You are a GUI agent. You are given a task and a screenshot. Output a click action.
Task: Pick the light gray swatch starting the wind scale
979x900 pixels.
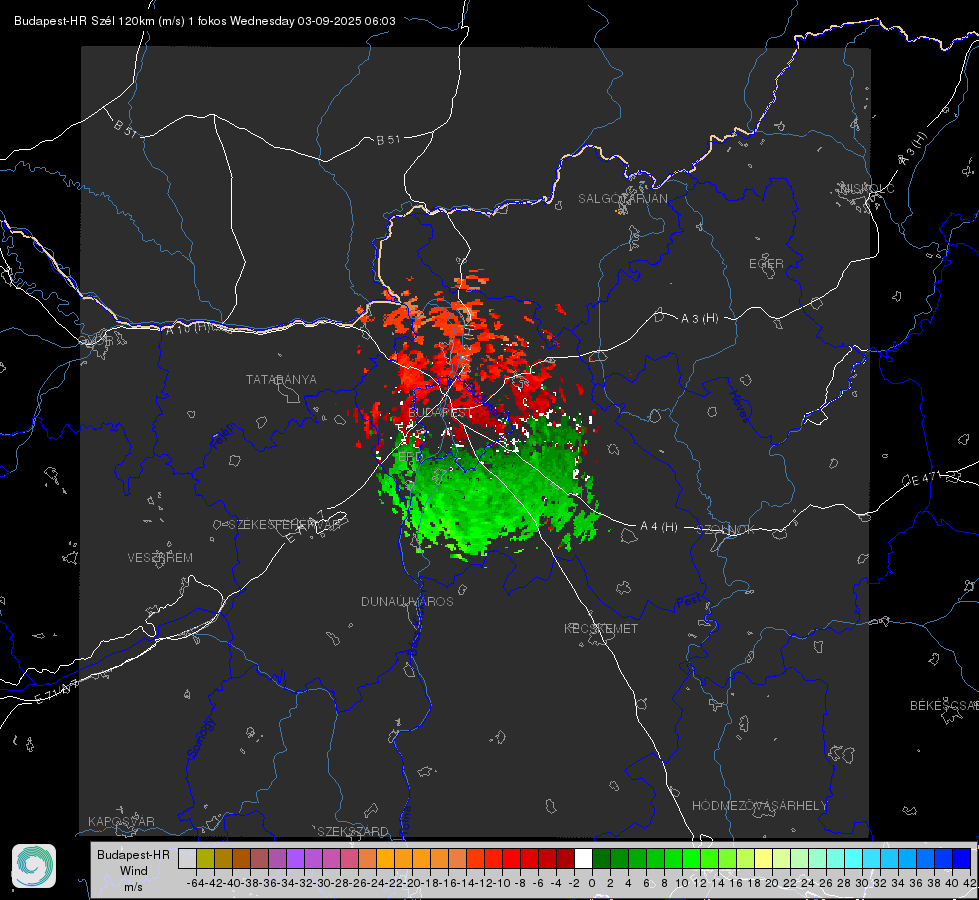click(x=187, y=858)
